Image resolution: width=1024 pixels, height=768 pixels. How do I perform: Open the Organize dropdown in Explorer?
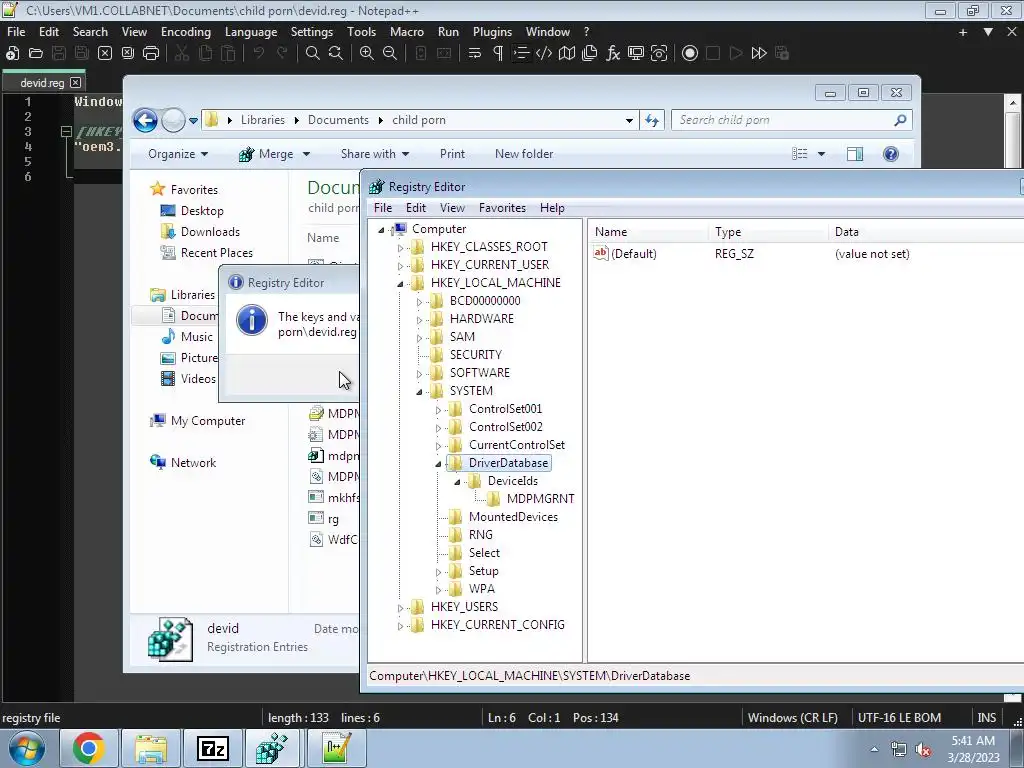(178, 154)
